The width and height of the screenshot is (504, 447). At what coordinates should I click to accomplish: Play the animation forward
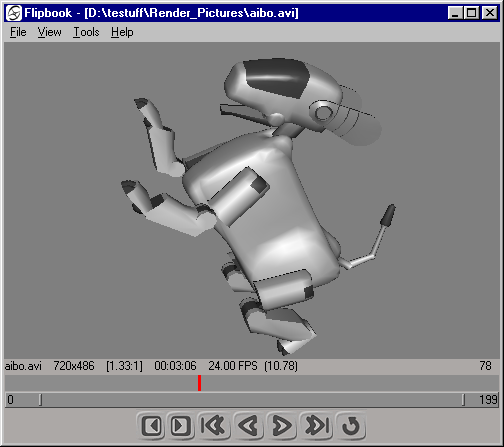pyautogui.click(x=282, y=425)
